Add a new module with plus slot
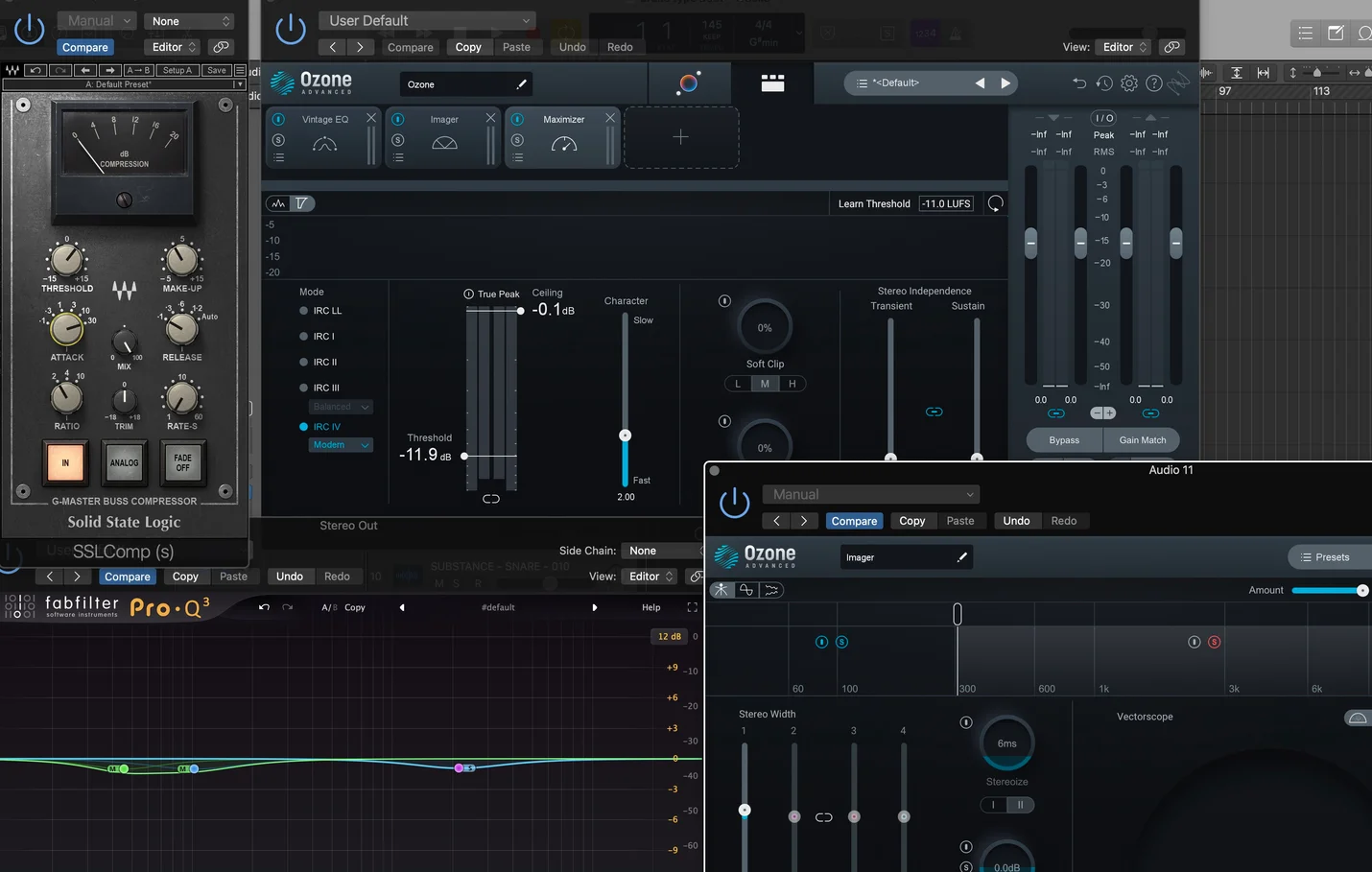 click(681, 137)
